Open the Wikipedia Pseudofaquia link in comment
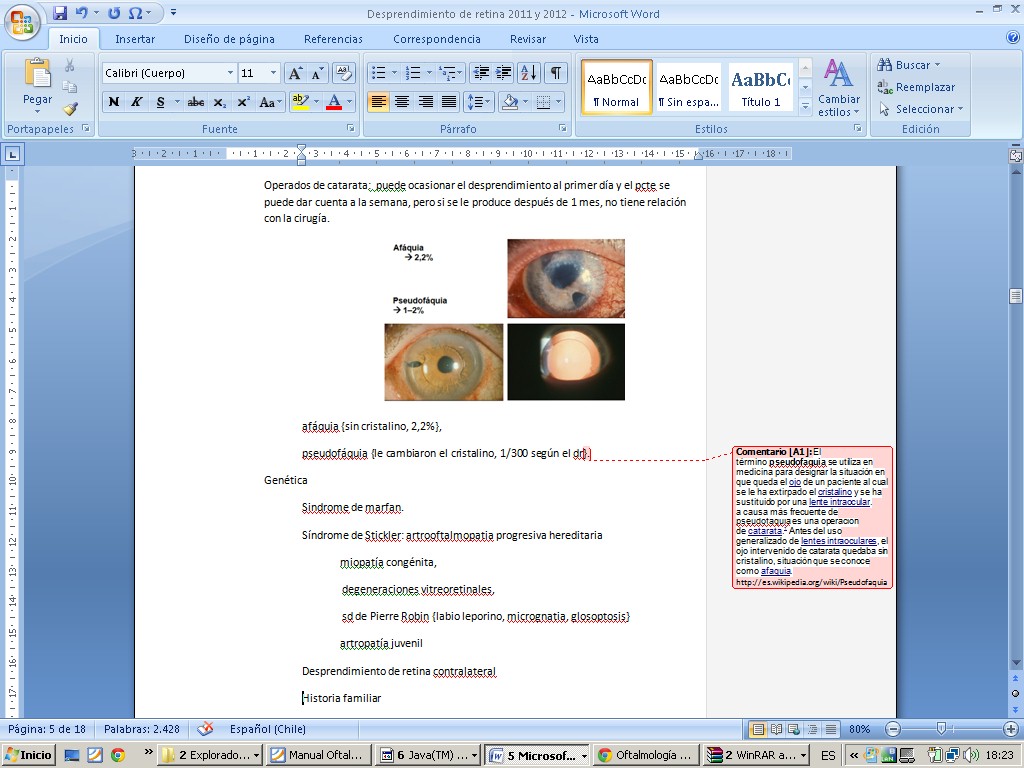 811,582
